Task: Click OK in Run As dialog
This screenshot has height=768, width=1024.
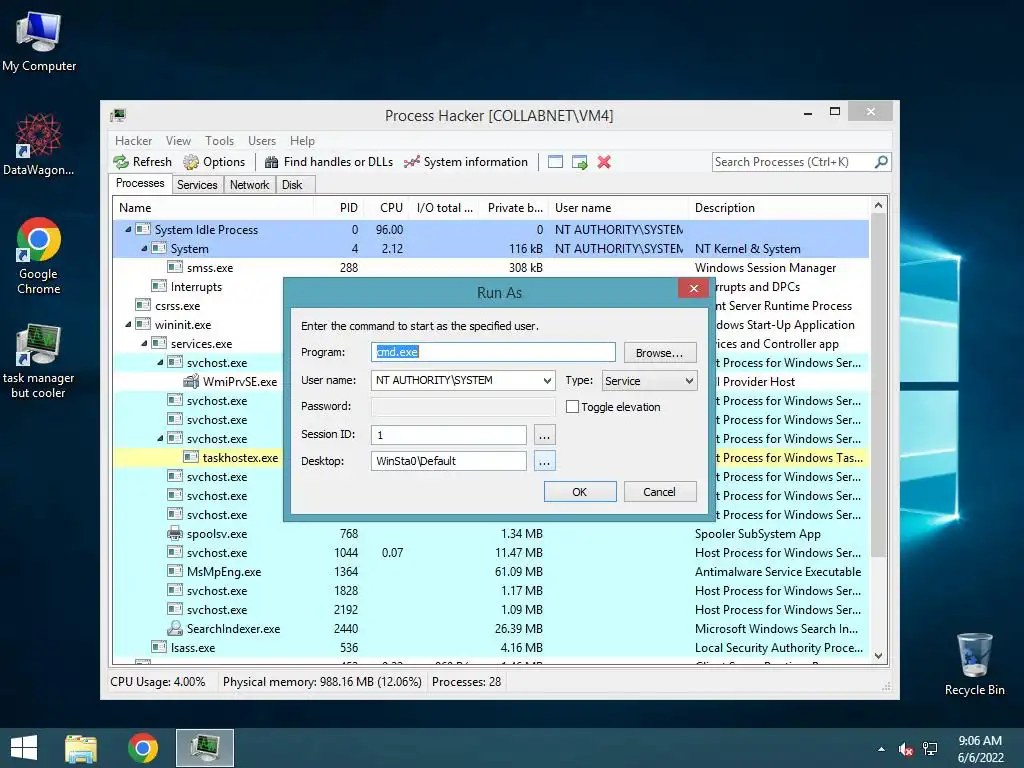Action: point(580,492)
